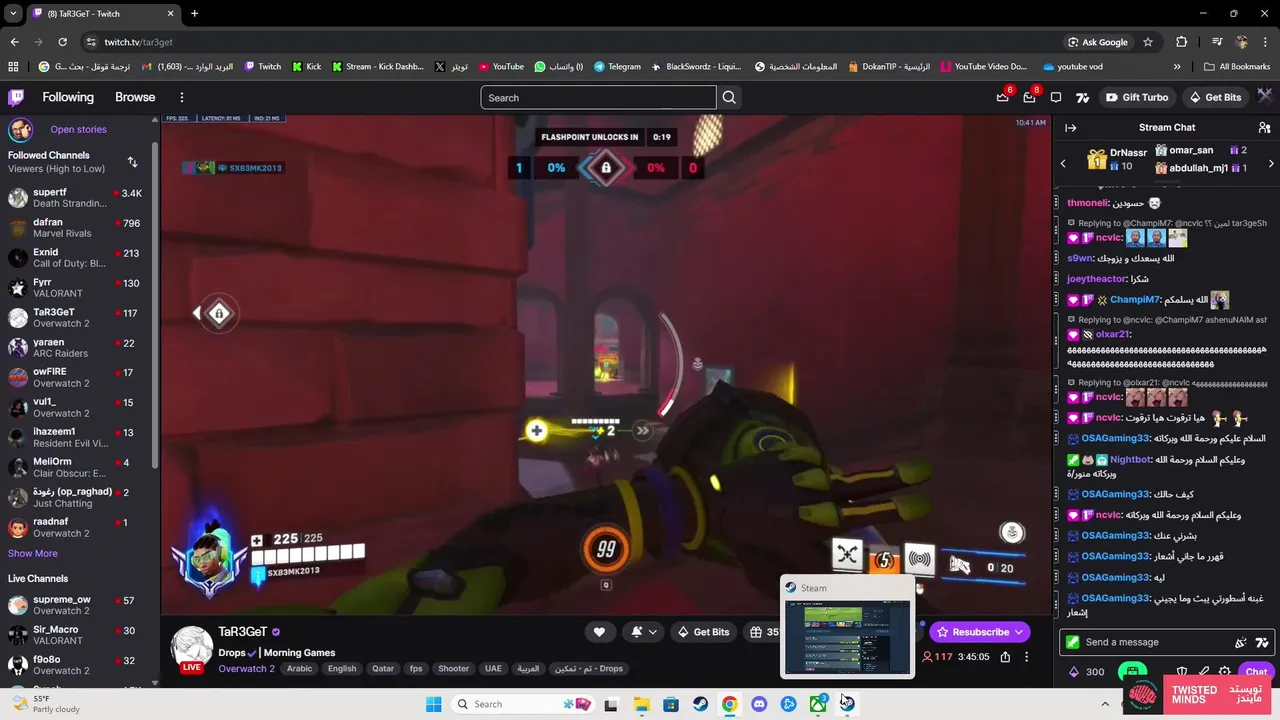Click the ihazeem1 followed channel

pos(77,438)
